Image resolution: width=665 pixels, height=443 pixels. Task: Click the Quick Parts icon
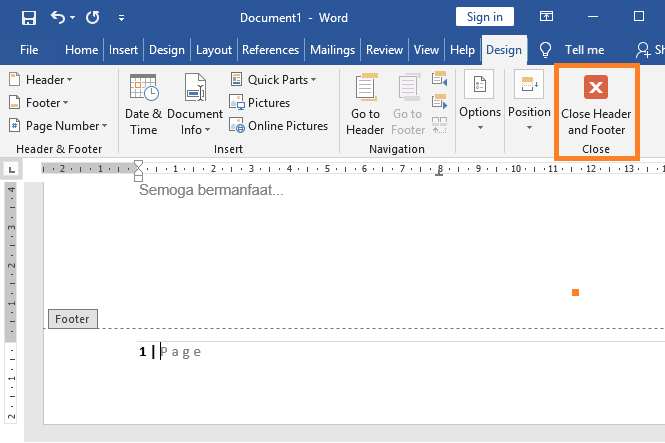[236, 79]
